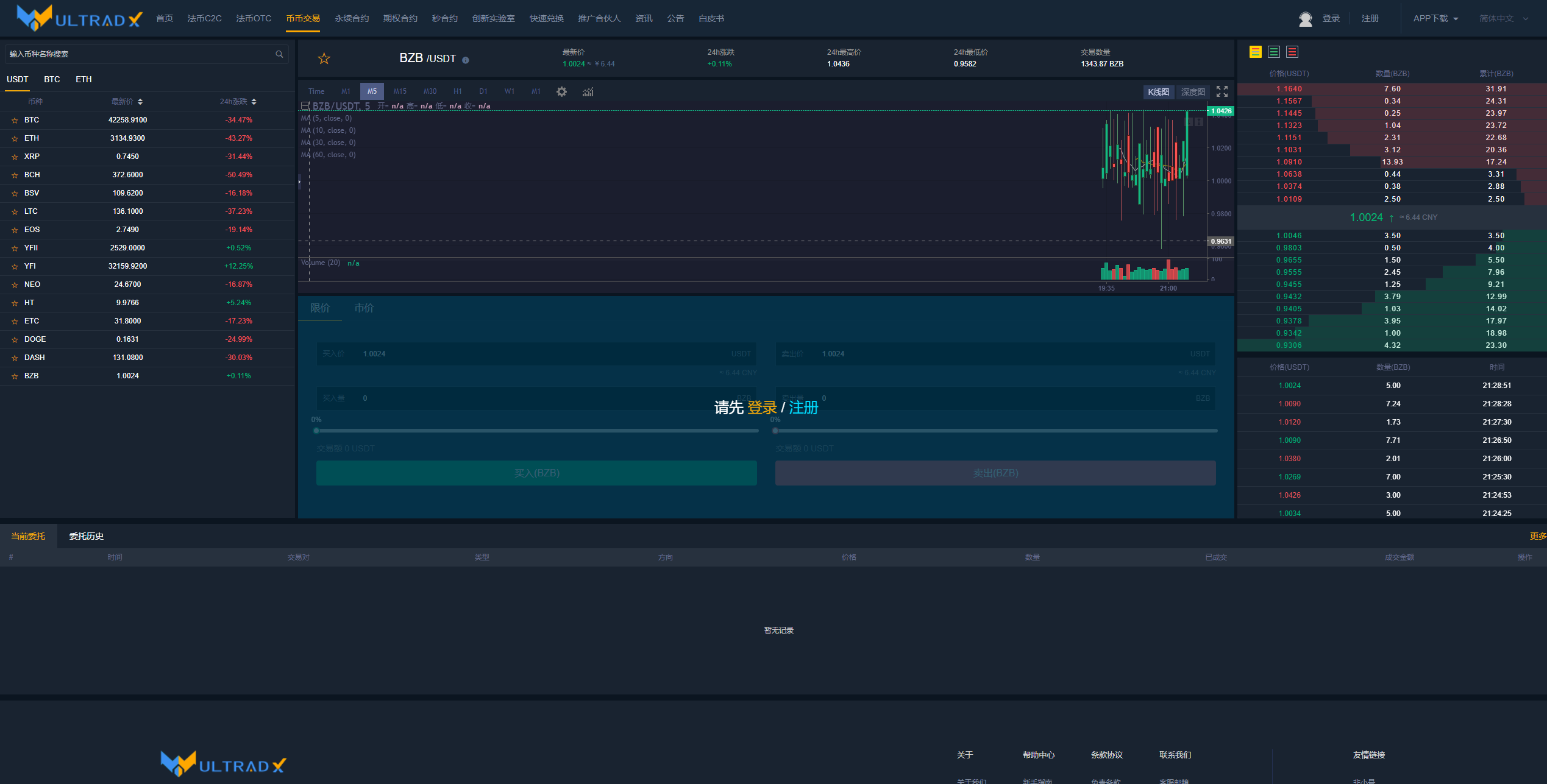This screenshot has width=1547, height=784.
Task: Open the chart indicators icon
Action: coord(588,91)
